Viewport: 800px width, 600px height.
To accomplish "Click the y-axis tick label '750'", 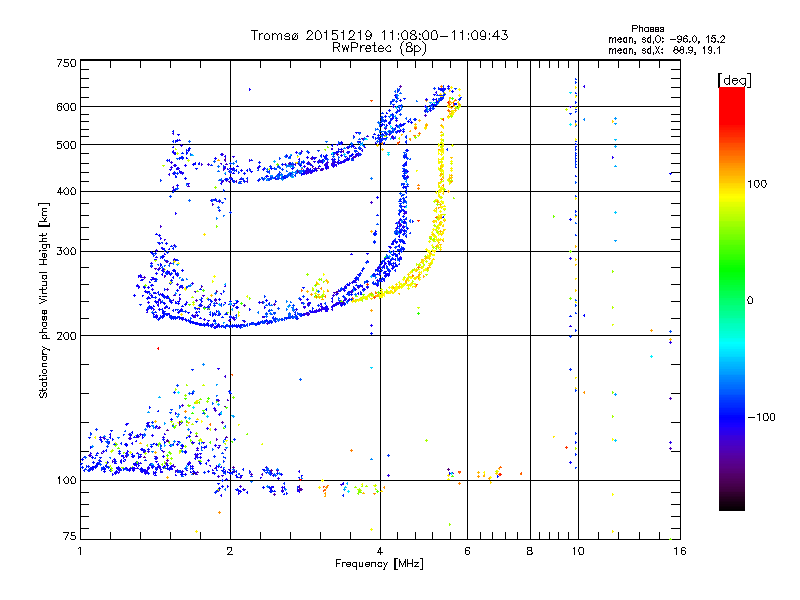I will coord(66,63).
